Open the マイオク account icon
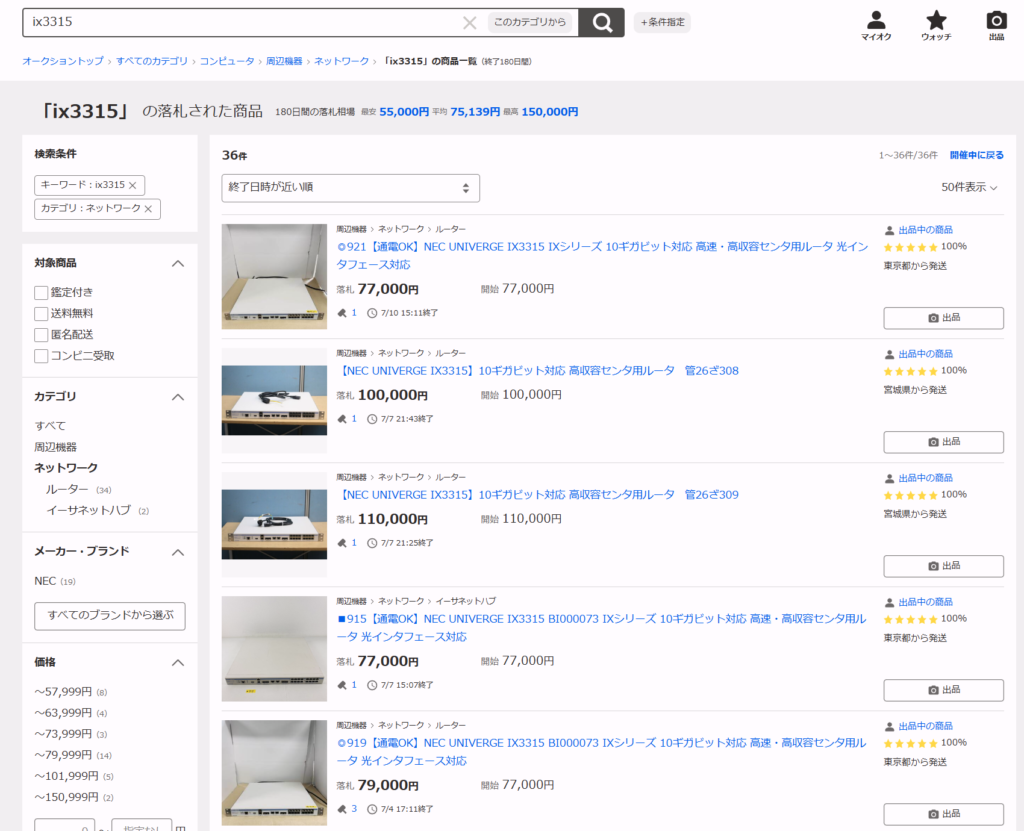Screen dimensions: 1024x831 point(876,26)
